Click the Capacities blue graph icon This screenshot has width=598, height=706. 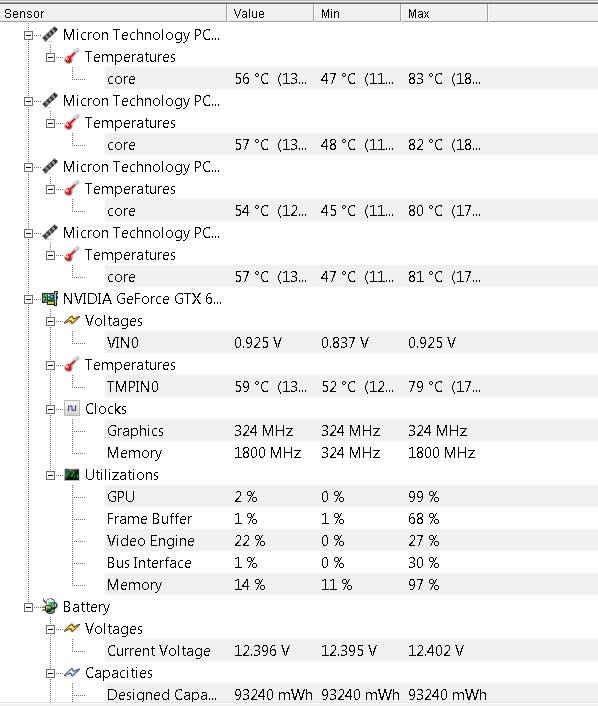coord(72,673)
